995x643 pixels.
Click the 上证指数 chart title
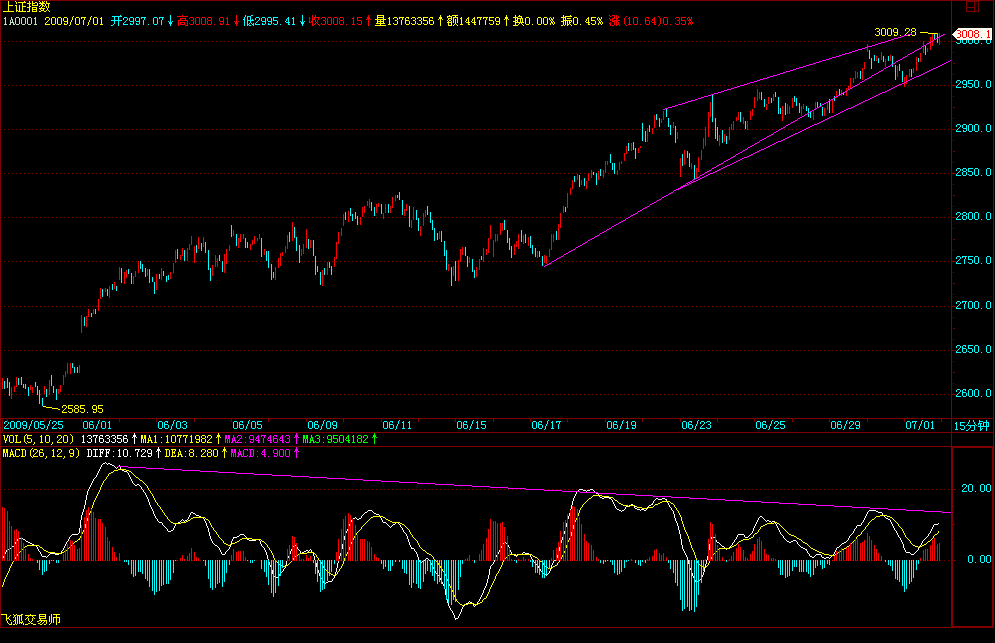tap(27, 7)
